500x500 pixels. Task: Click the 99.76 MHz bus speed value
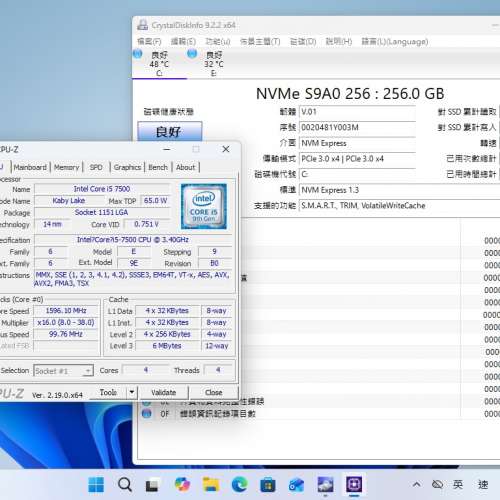coord(66,334)
